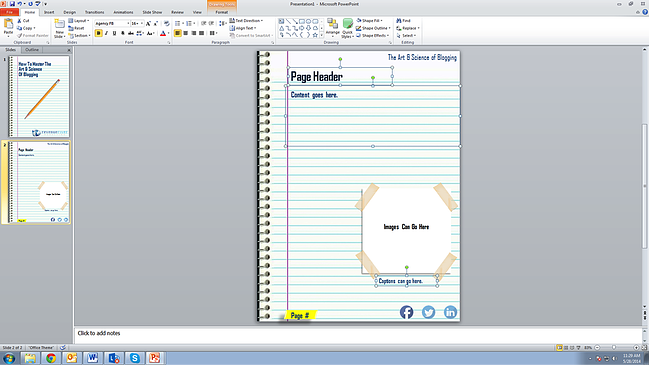The height and width of the screenshot is (365, 649).
Task: Launch PowerPoint from the Windows taskbar
Action: click(154, 358)
